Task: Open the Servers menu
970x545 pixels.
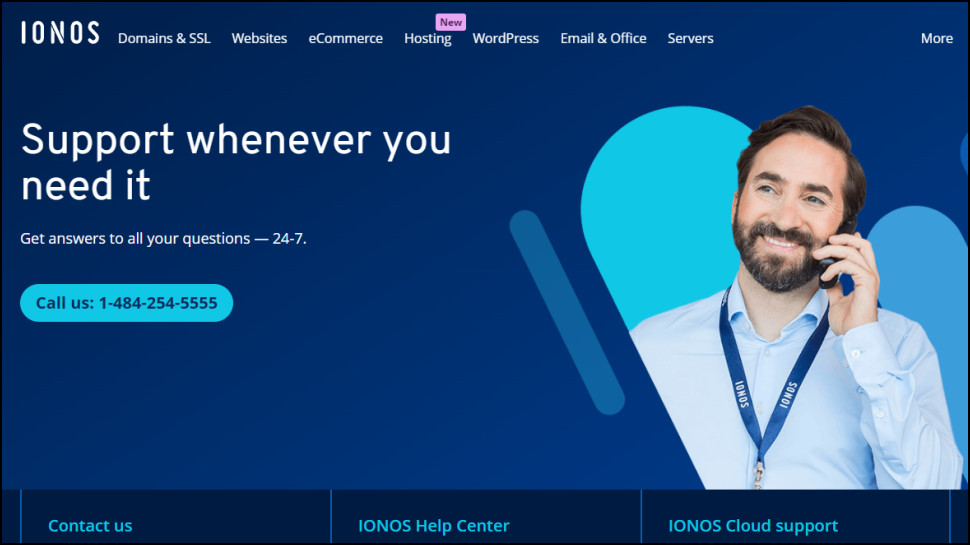Action: click(690, 38)
